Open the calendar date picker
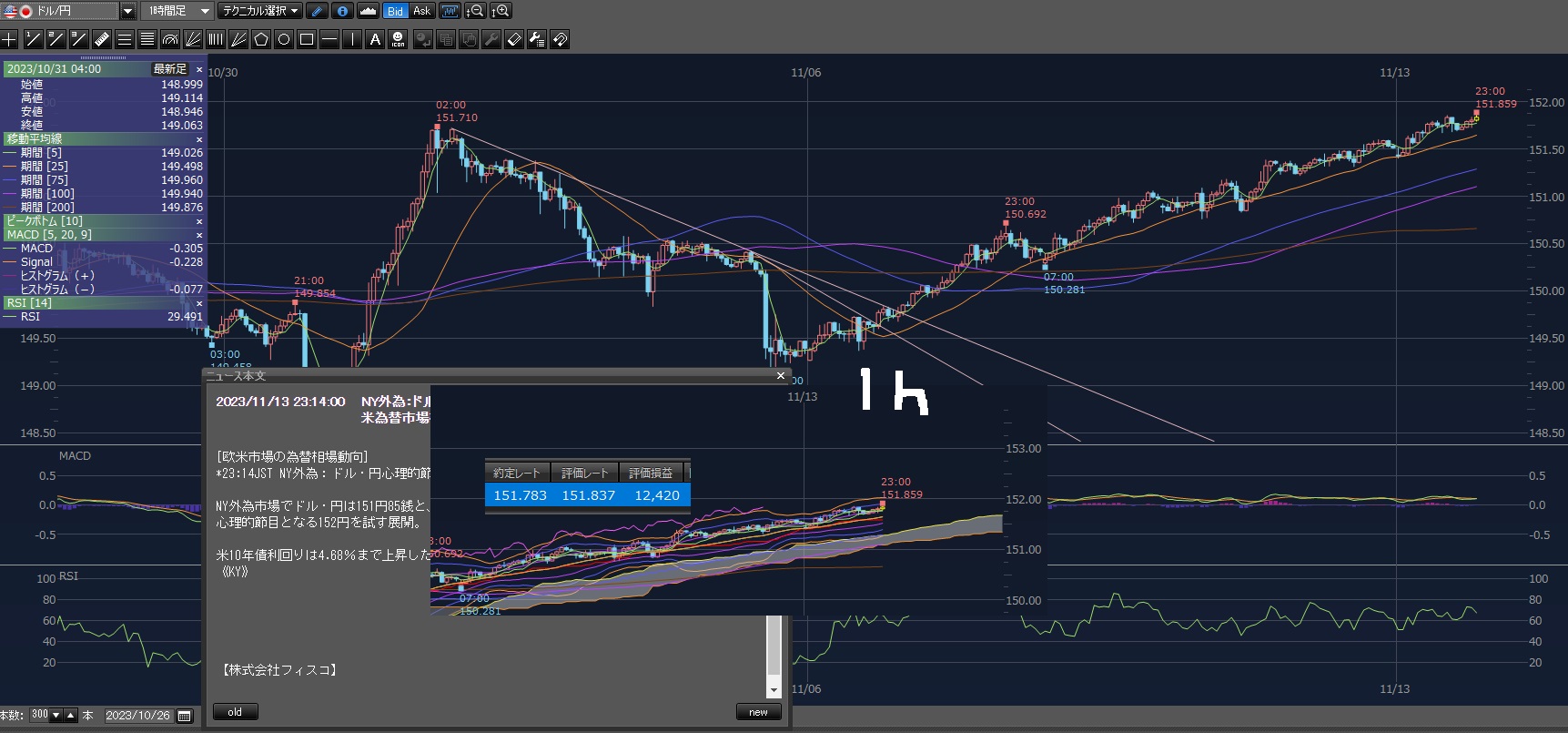The image size is (1568, 733). [x=185, y=716]
